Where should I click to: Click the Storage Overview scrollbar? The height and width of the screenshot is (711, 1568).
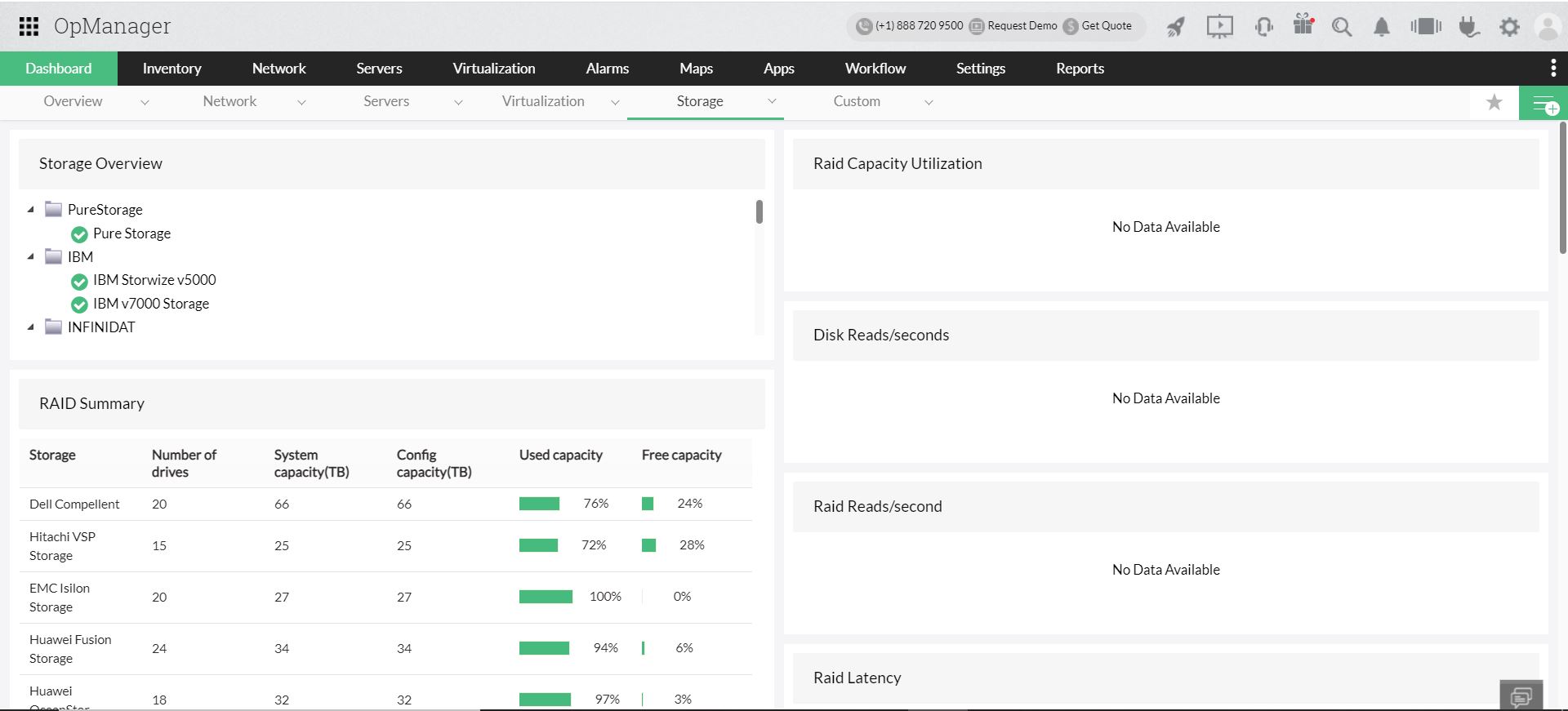(759, 212)
